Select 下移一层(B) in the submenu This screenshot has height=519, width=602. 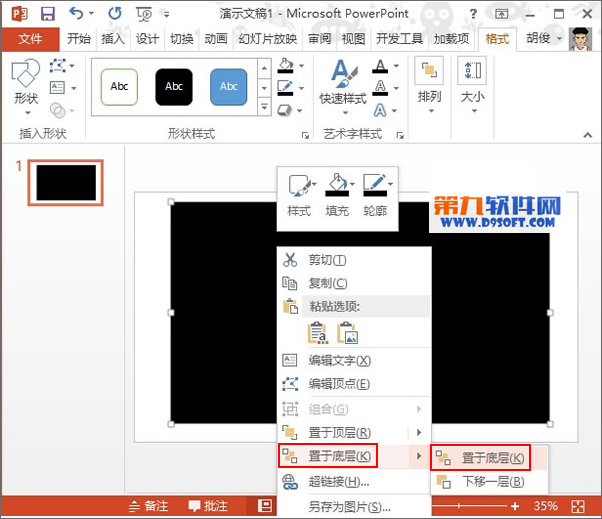489,481
